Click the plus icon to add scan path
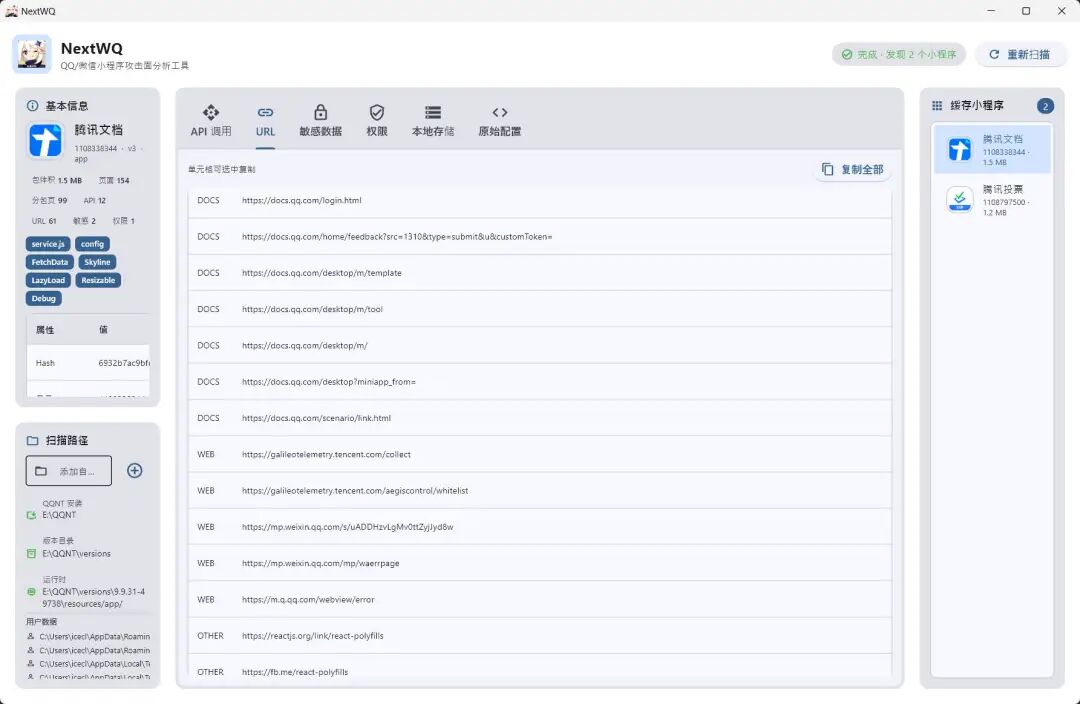 [x=135, y=470]
